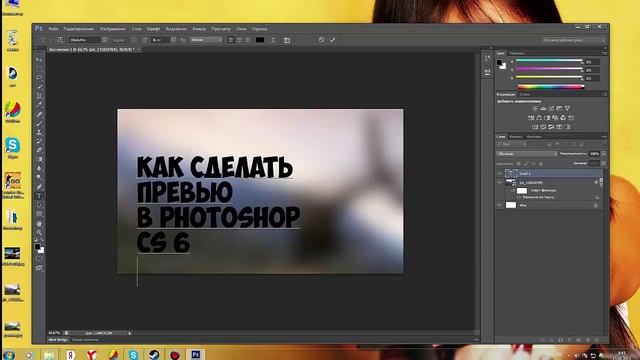Click the color spectrum ramp
The height and width of the screenshot is (360, 640).
(551, 87)
